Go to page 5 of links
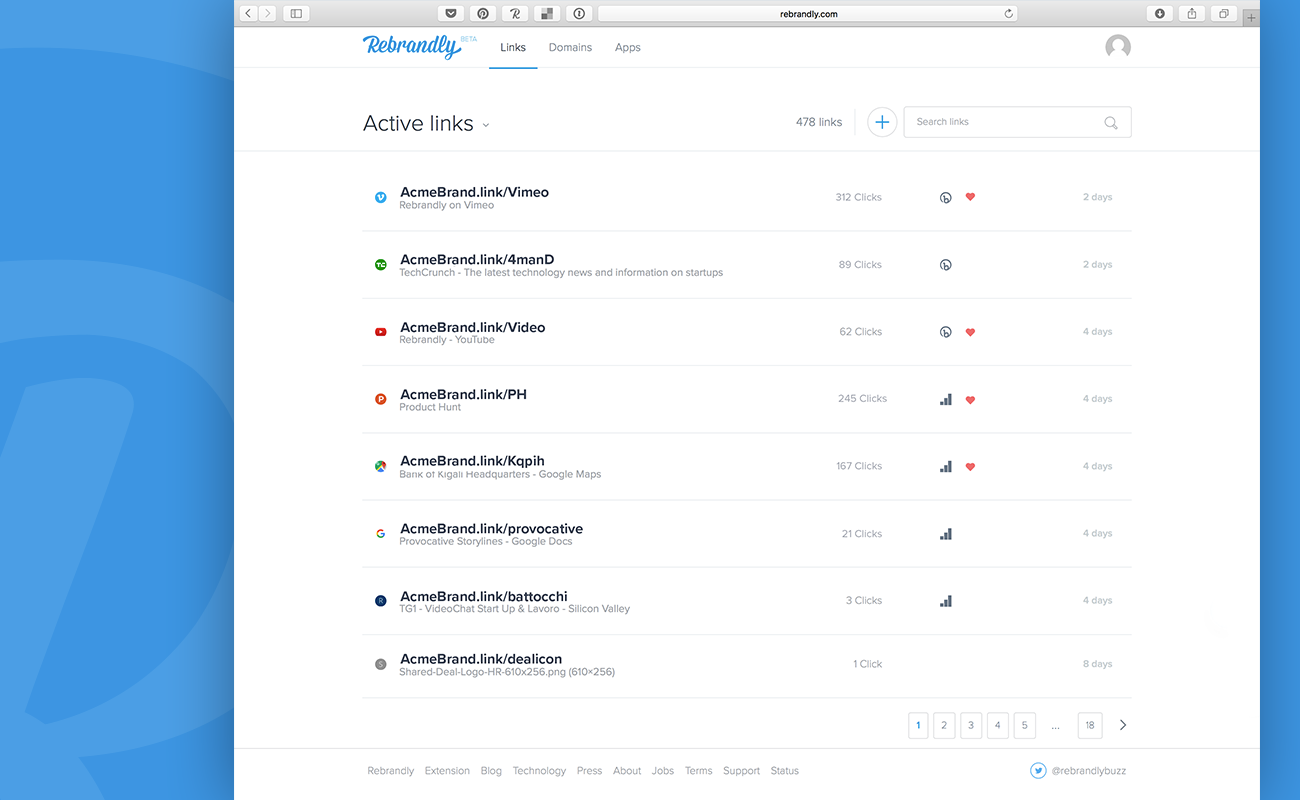Viewport: 1300px width, 800px height. point(1024,726)
